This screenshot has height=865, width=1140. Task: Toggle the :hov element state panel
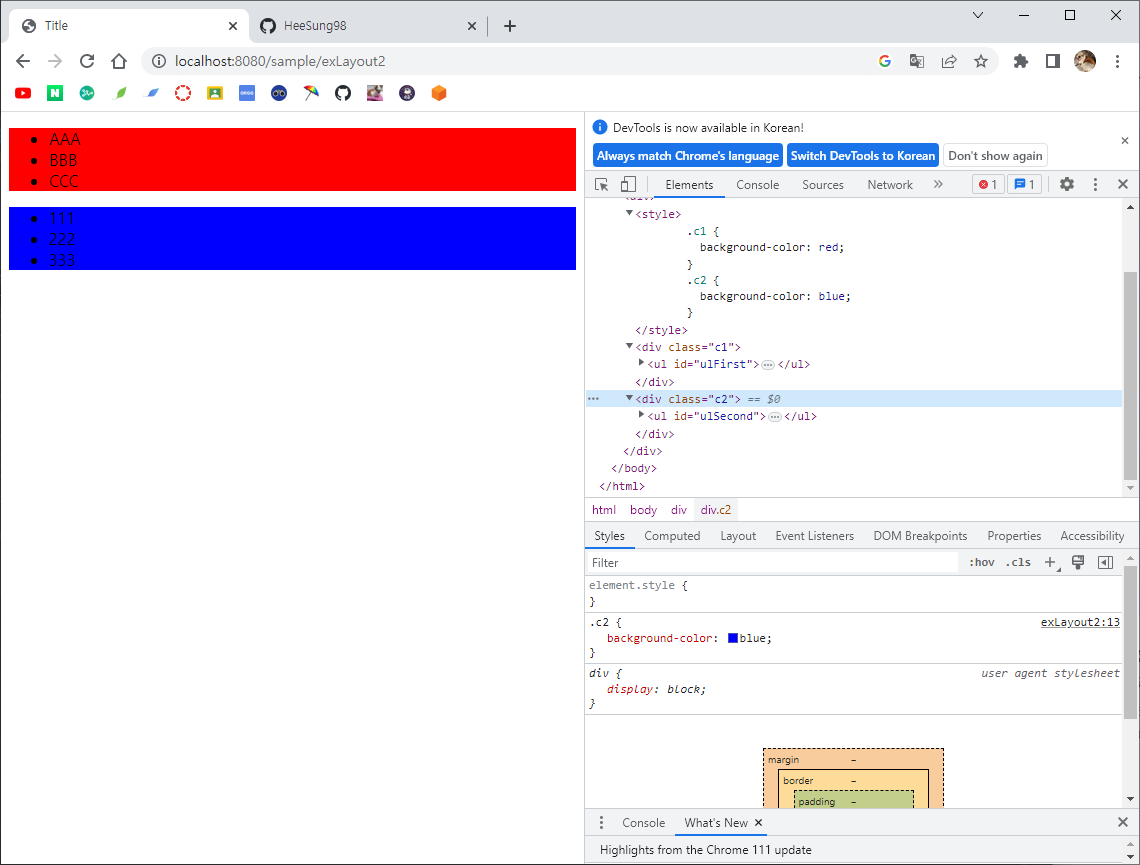pyautogui.click(x=982, y=563)
